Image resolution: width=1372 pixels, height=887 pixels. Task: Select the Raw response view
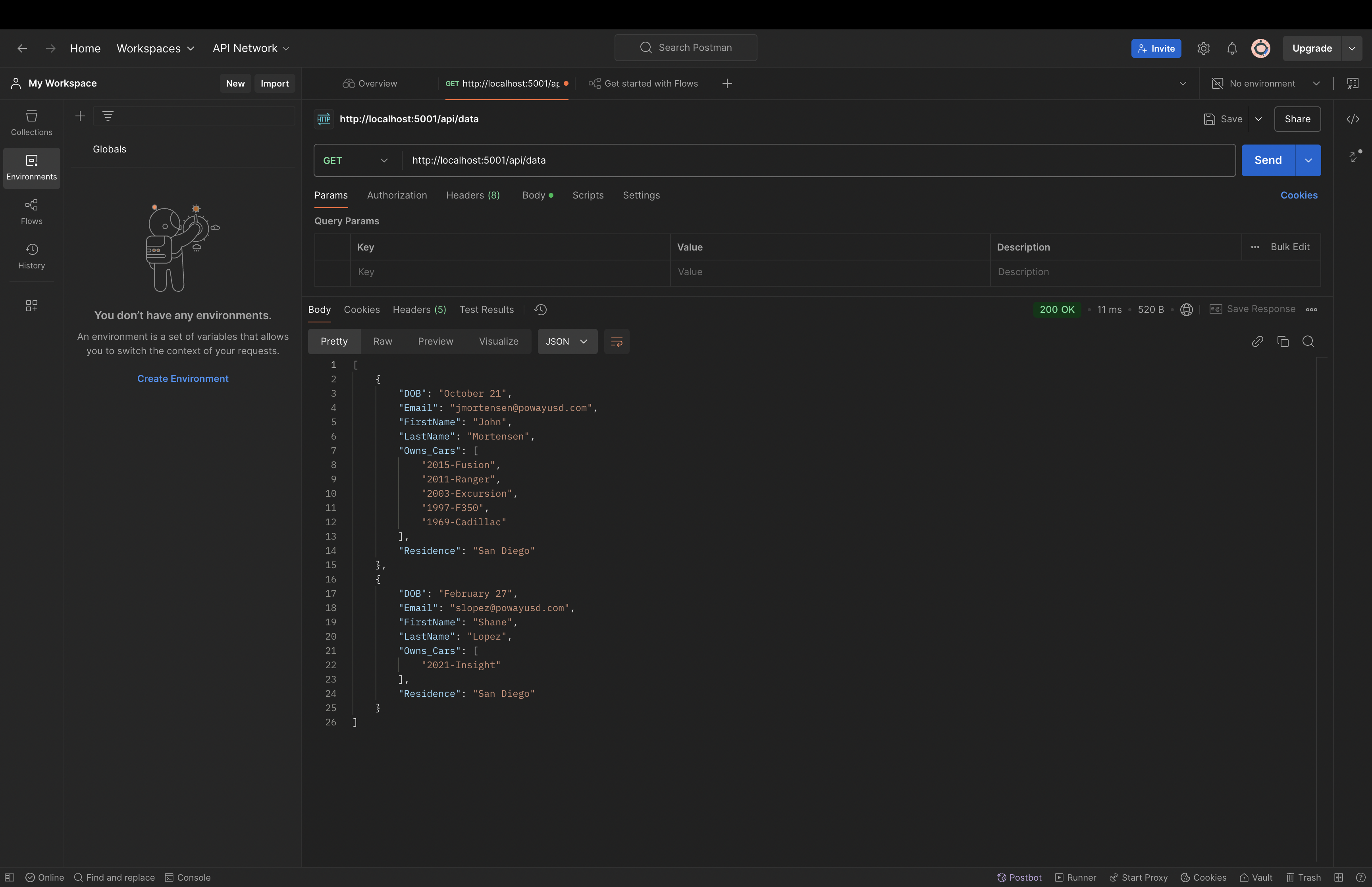(382, 341)
